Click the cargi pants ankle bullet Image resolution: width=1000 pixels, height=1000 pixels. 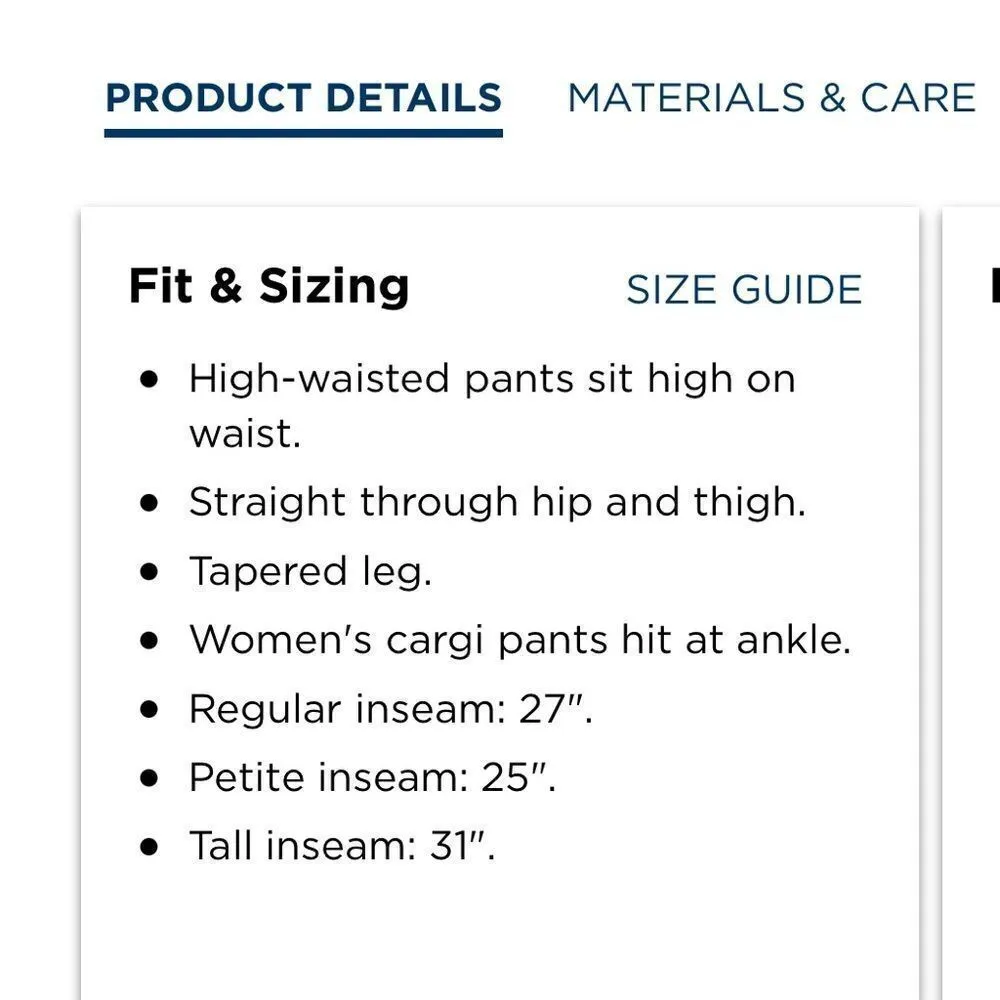(521, 638)
